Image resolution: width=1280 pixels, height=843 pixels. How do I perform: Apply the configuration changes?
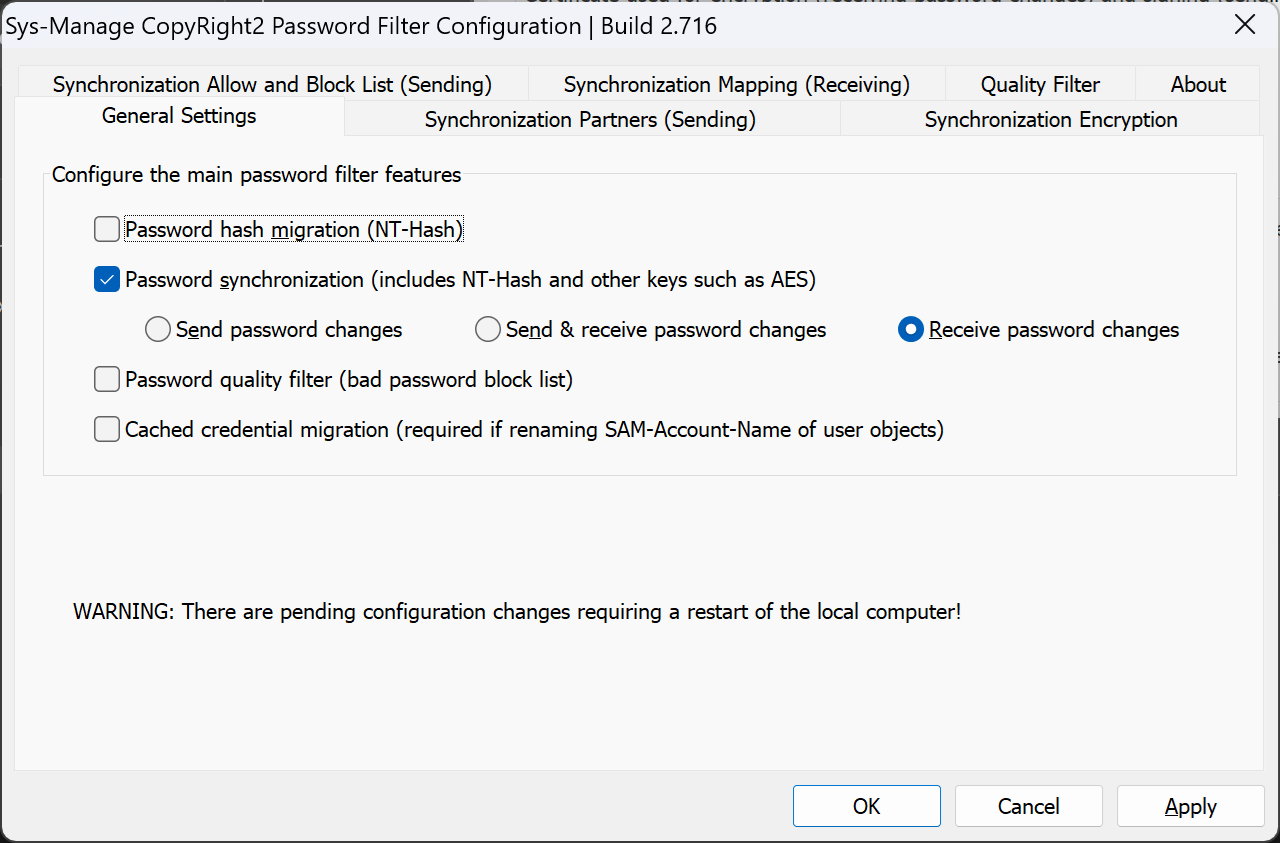click(1190, 806)
